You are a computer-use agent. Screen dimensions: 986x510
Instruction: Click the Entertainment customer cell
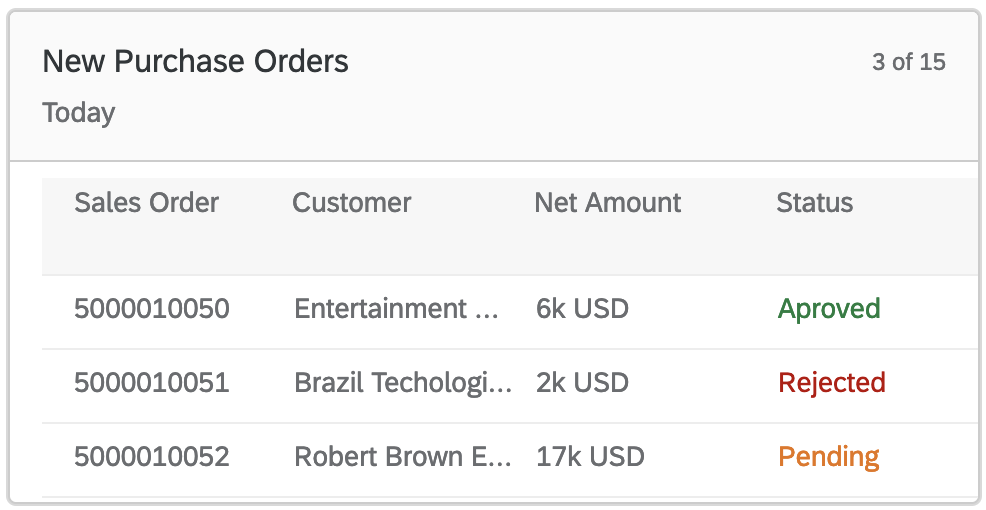(396, 309)
